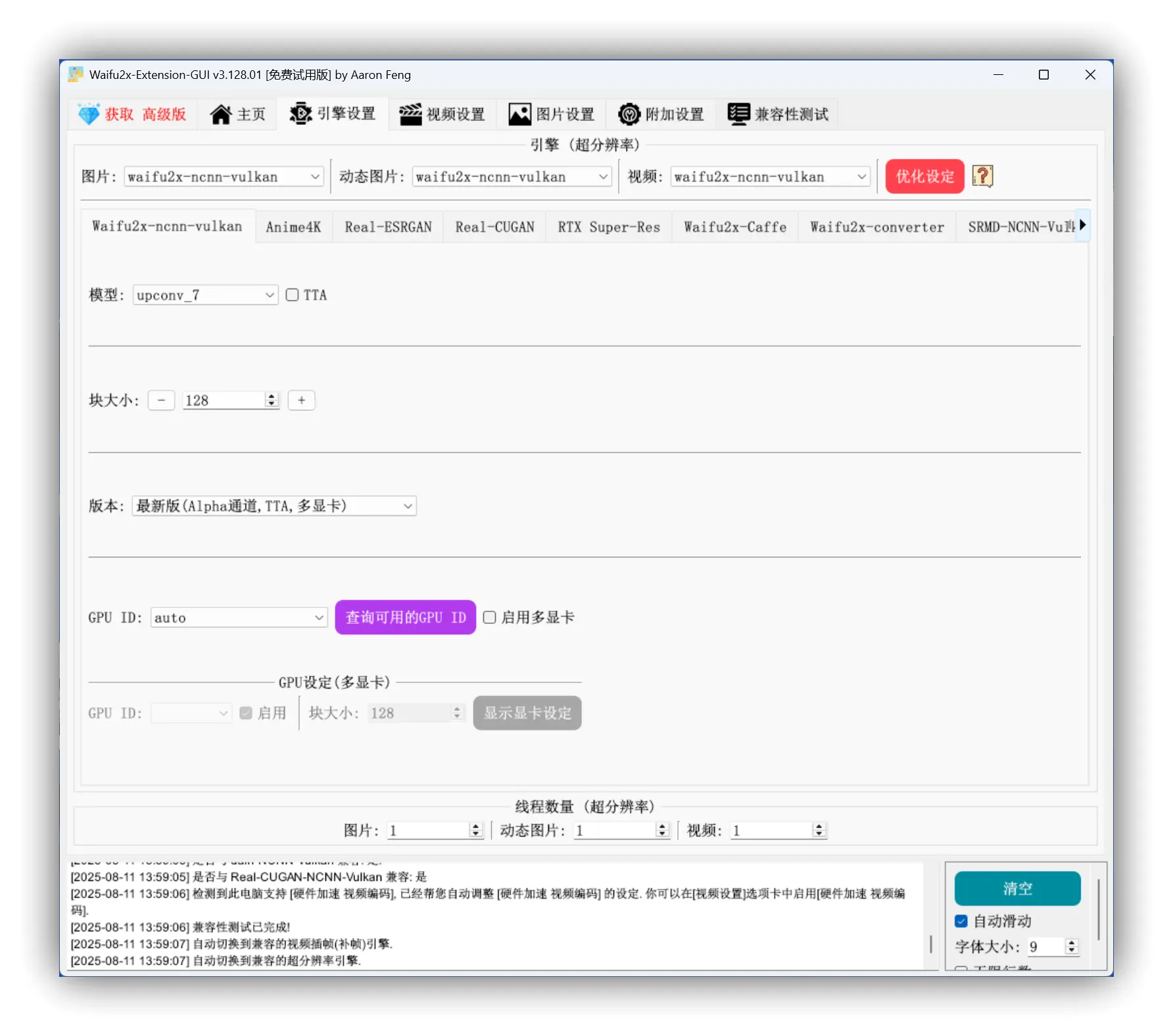Viewport: 1173px width, 1036px height.
Task: Open the 图片 engine dropdown
Action: (224, 177)
